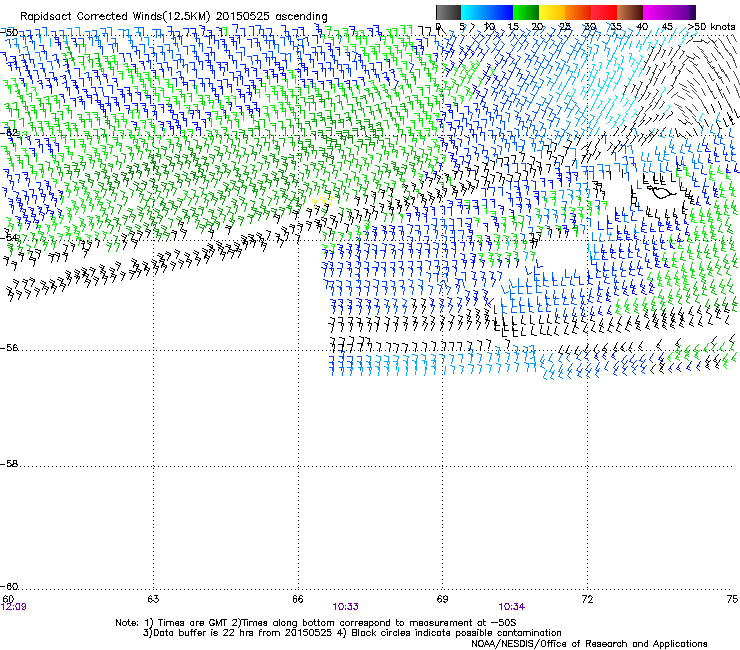Click the purple '10:33' pass time
The height and width of the screenshot is (650, 740).
[345, 607]
